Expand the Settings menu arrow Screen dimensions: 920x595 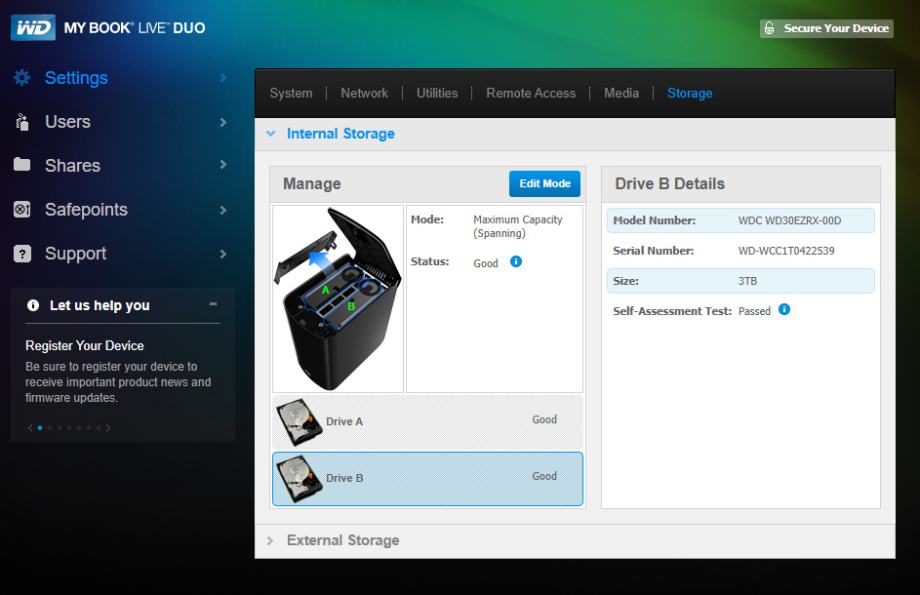222,77
